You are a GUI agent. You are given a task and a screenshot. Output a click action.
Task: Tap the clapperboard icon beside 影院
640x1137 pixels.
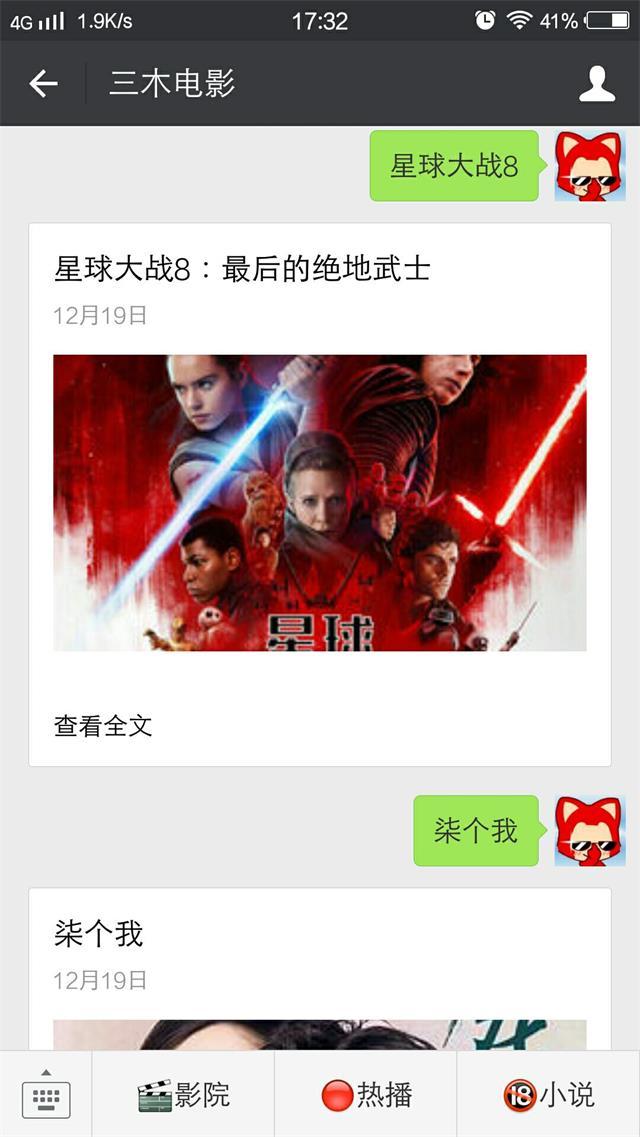click(154, 1095)
